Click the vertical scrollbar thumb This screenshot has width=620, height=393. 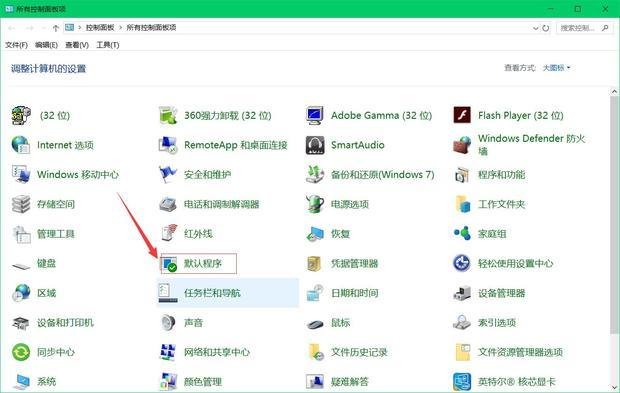pos(614,215)
